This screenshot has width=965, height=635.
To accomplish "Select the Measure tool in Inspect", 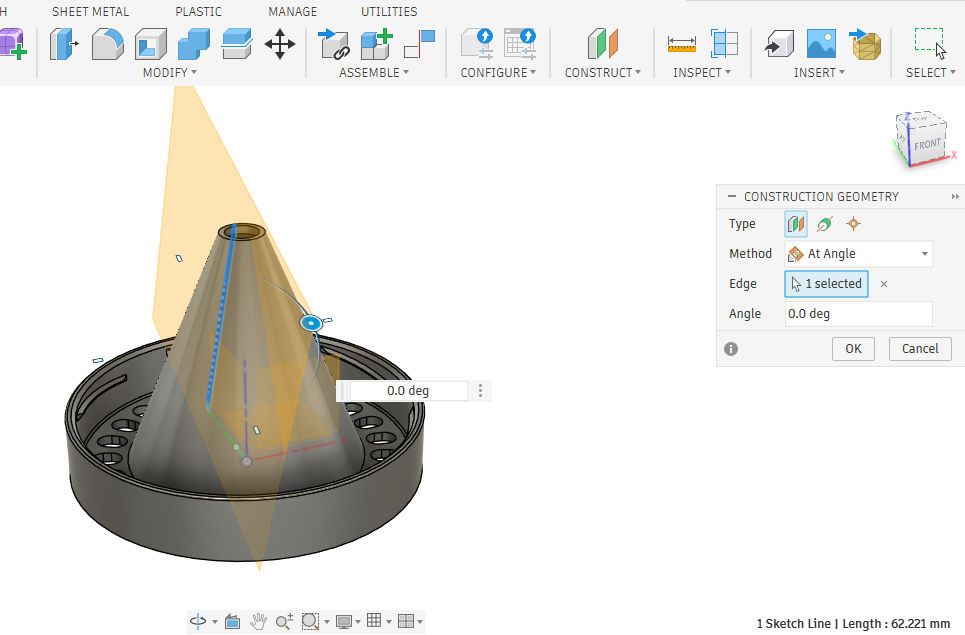I will pos(682,44).
